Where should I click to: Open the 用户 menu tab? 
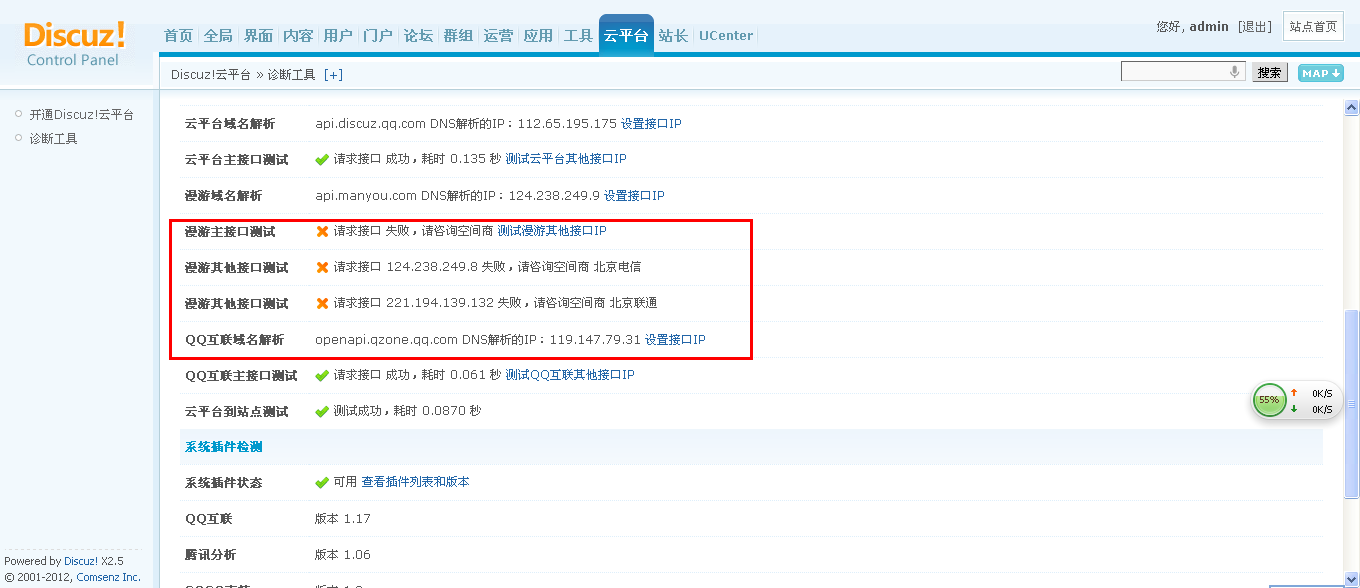[338, 35]
